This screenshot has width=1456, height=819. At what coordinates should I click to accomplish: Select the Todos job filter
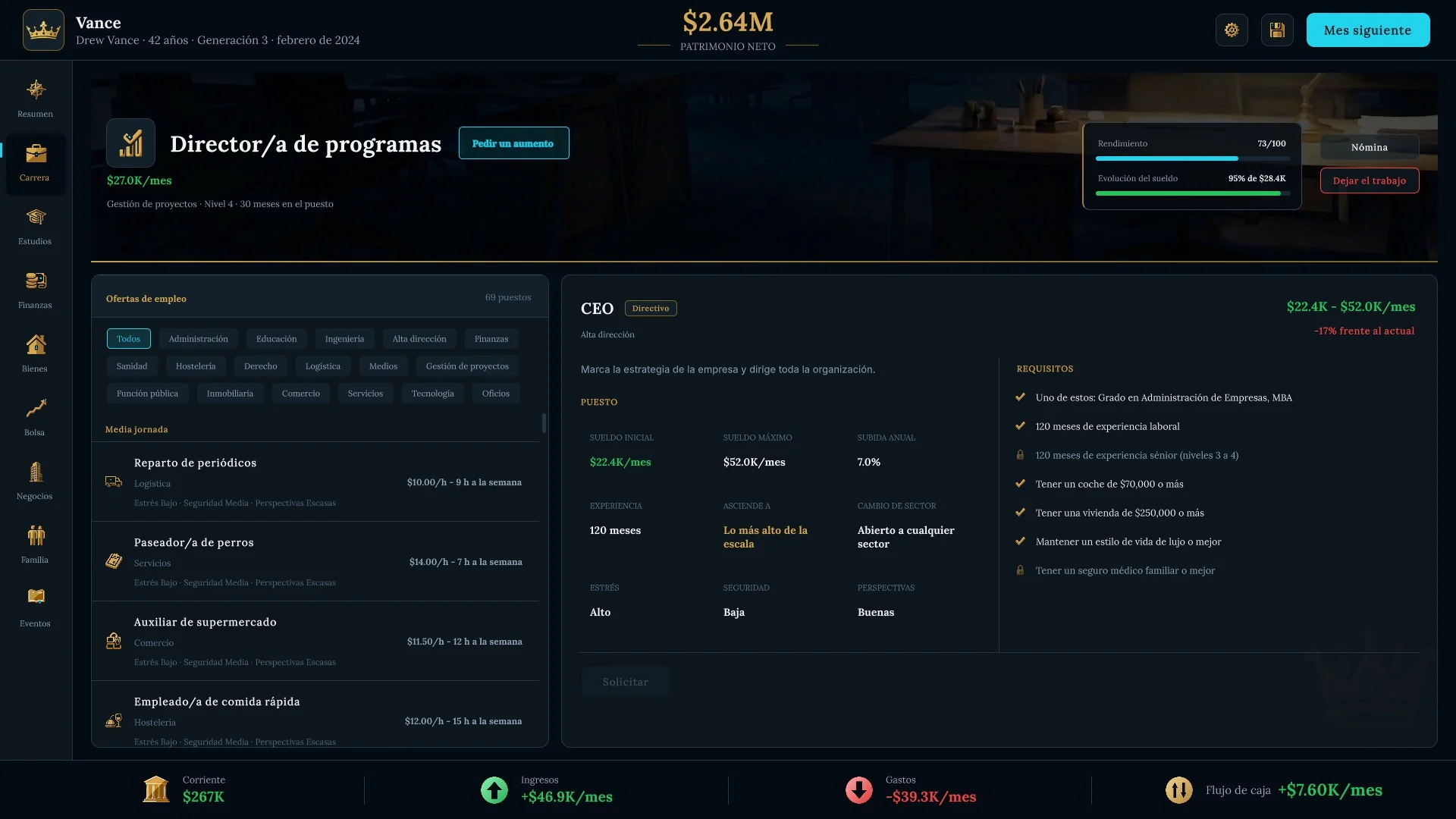pos(128,339)
